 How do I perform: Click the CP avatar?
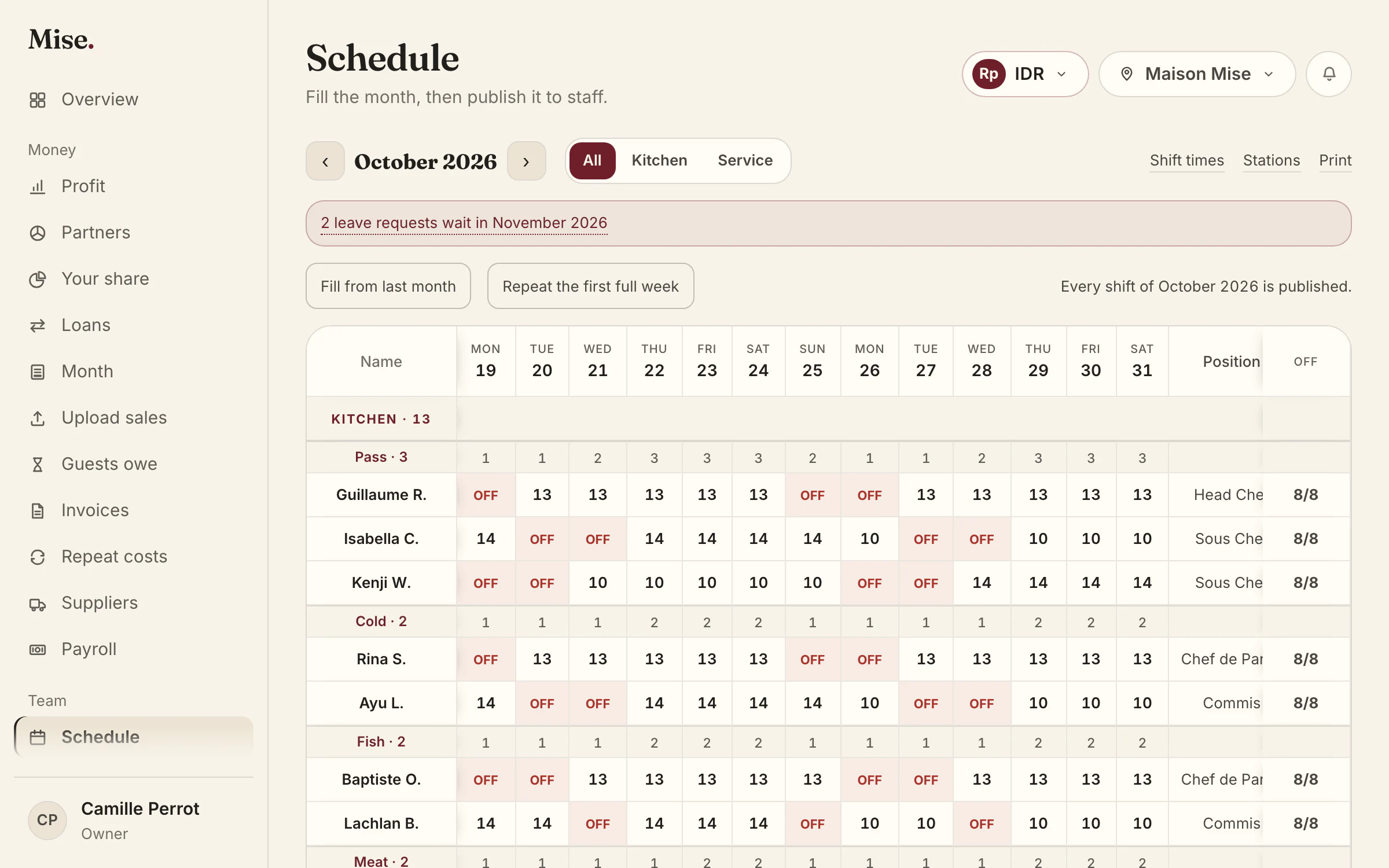47,820
